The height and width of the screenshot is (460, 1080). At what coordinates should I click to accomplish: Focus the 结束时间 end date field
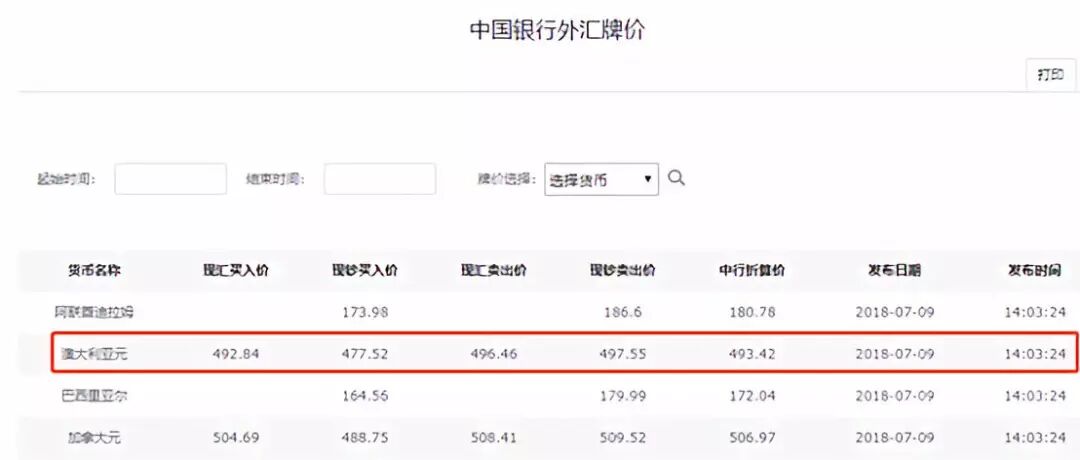[380, 179]
